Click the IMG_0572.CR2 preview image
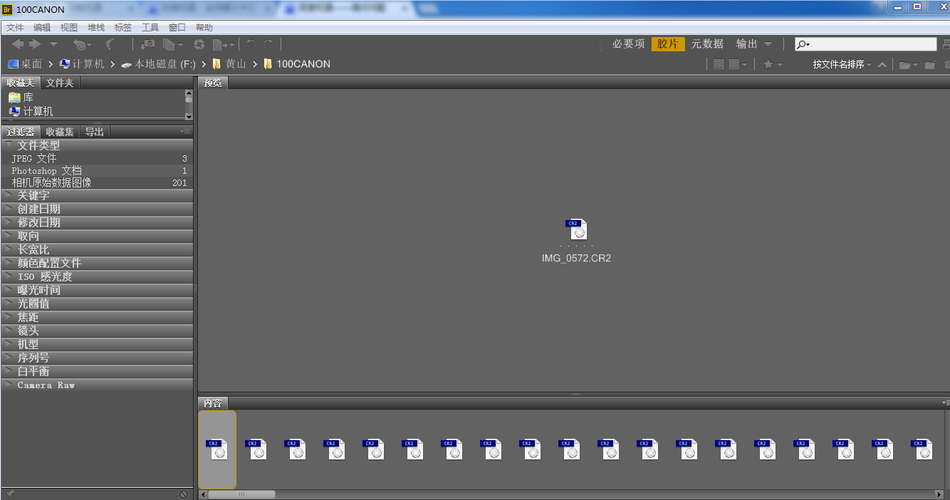This screenshot has width=950, height=500. click(x=576, y=230)
